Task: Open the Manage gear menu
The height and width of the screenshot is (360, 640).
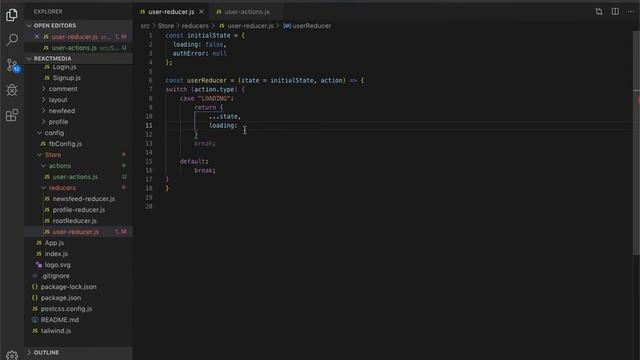Action: [12, 355]
